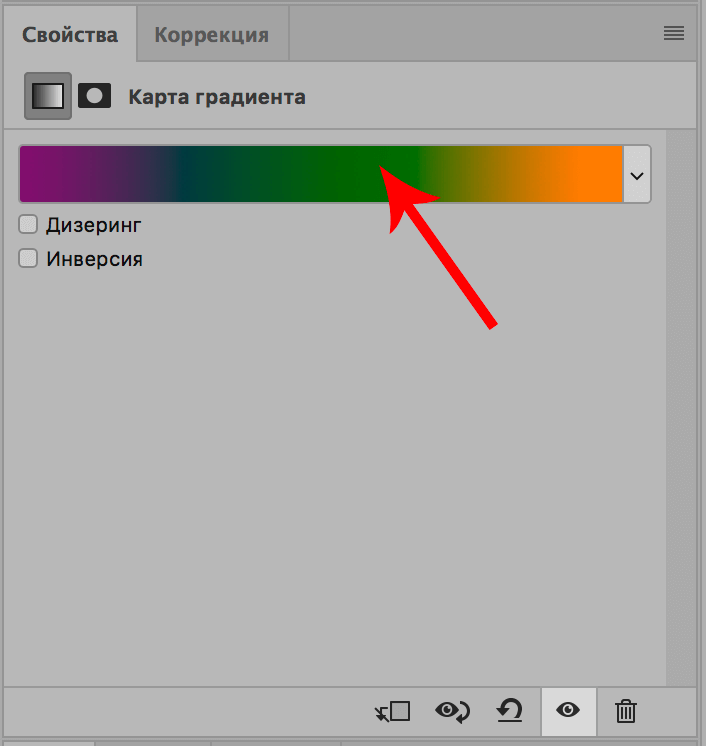Open the panel options hamburger menu

674,33
